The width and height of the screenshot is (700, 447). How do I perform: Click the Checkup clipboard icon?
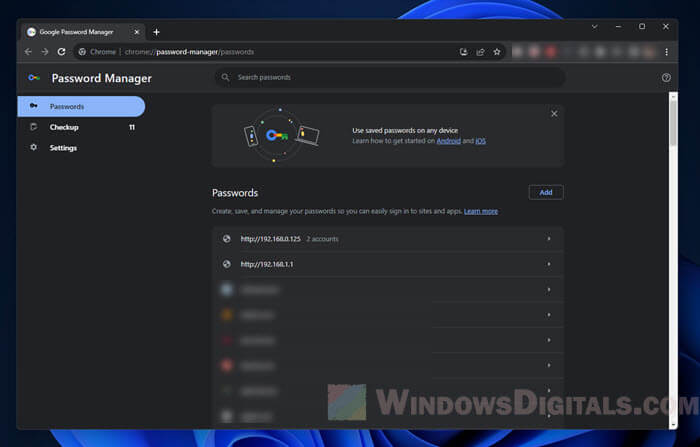coord(33,127)
